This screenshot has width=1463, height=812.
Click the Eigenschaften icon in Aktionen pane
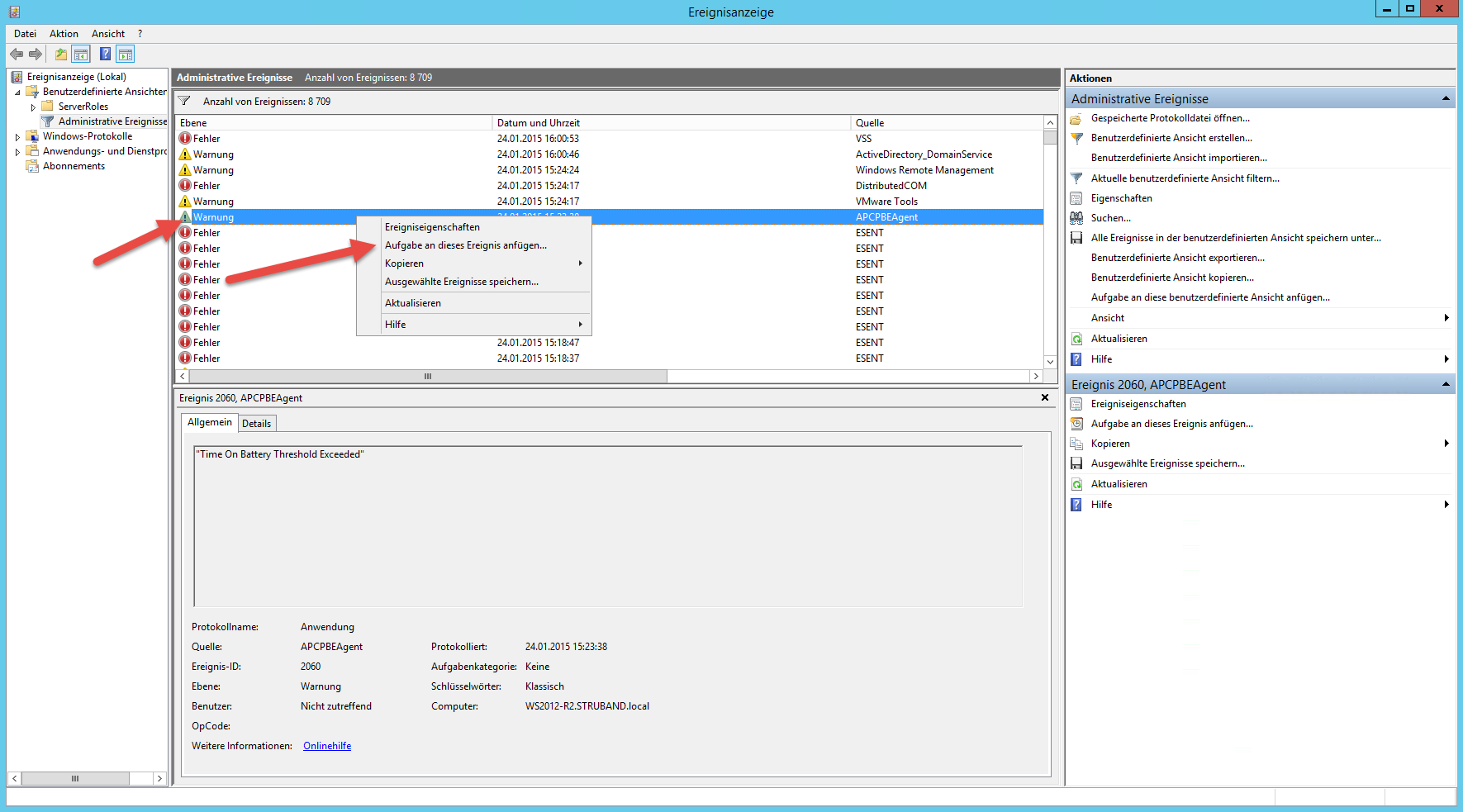click(1076, 198)
